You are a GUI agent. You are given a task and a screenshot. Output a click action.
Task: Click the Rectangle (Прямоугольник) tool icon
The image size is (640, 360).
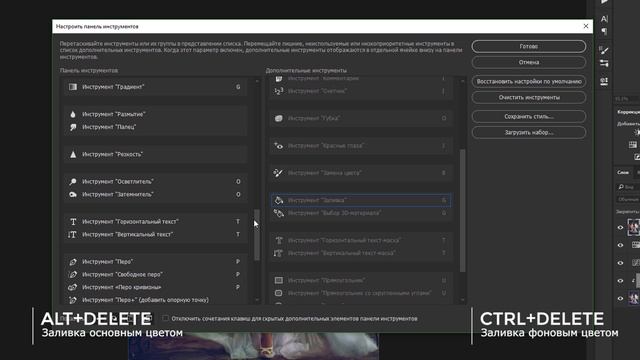(278, 280)
